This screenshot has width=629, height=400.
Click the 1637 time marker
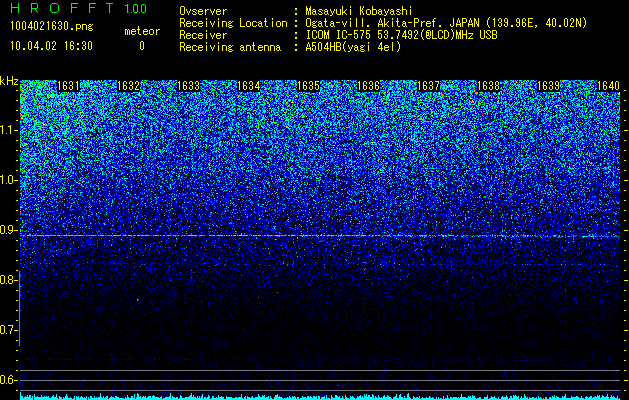coord(429,86)
